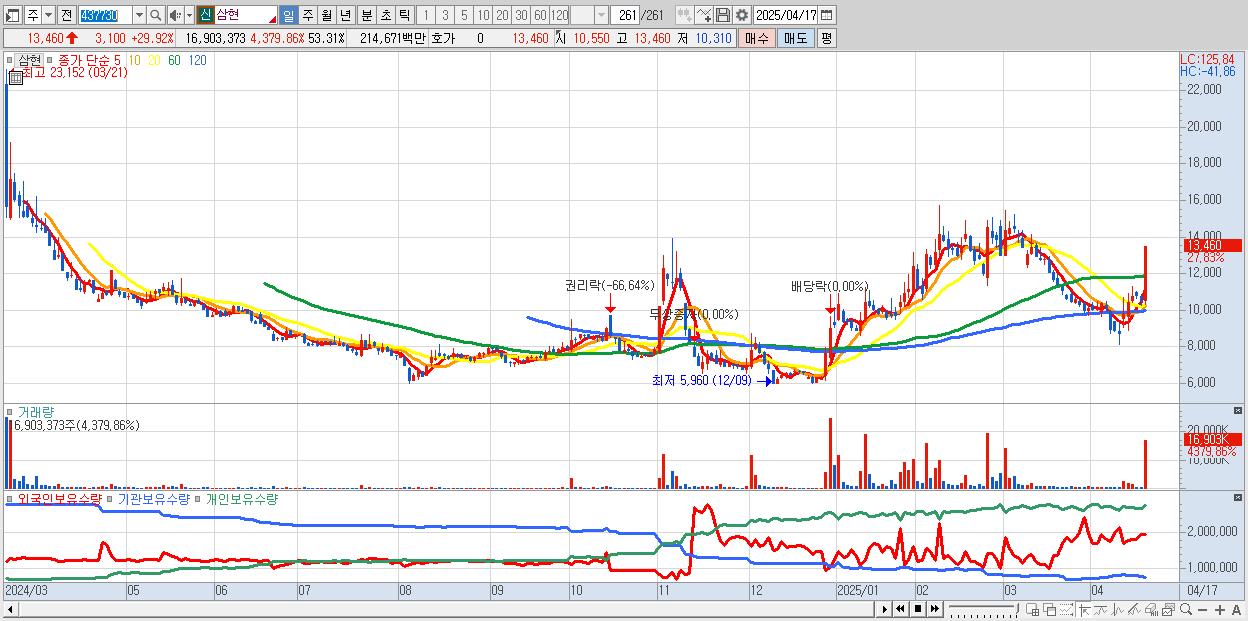Viewport: 1248px width, 621px height.
Task: Choose the 5 interval button
Action: pos(464,15)
